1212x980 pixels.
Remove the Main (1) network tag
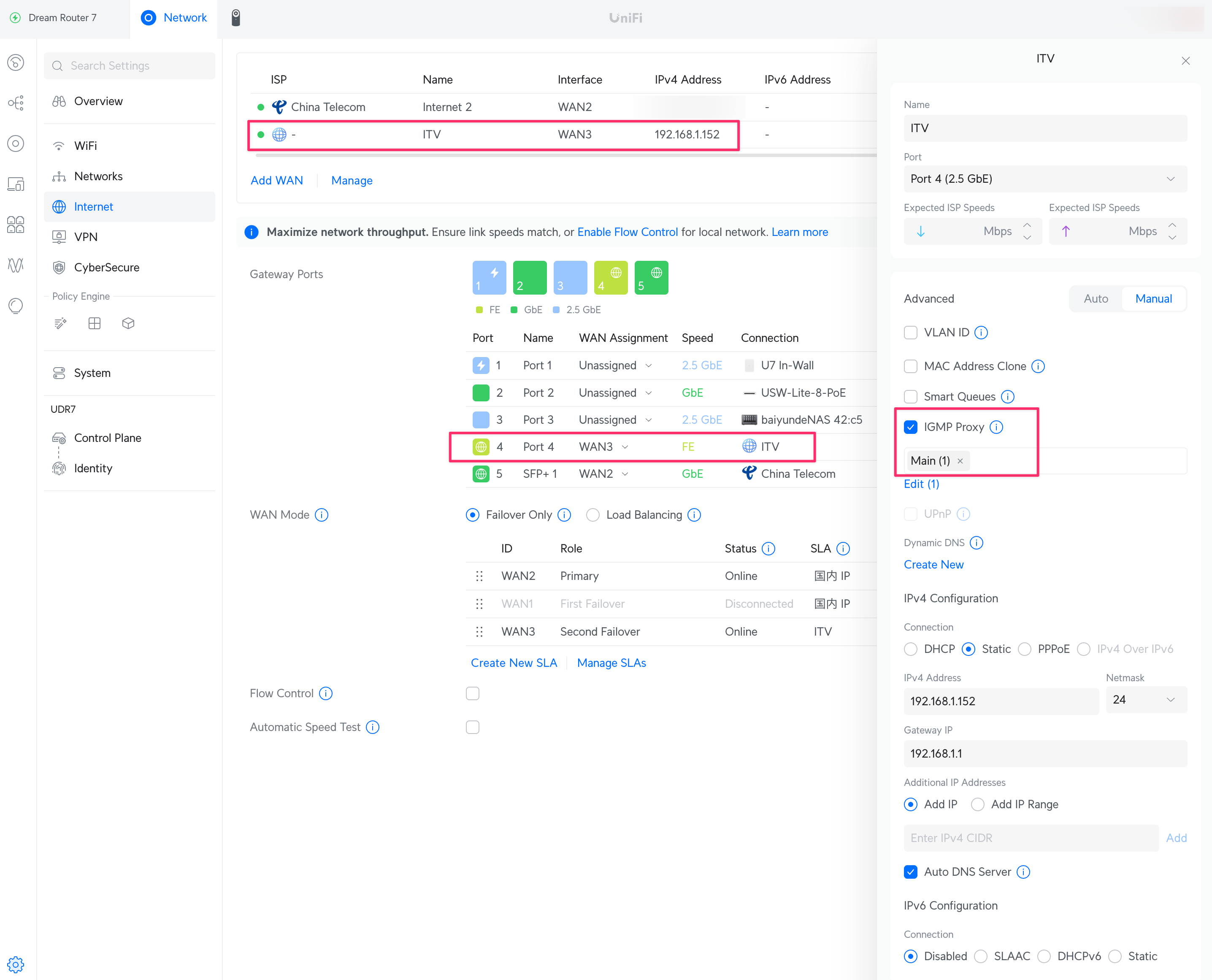click(960, 461)
